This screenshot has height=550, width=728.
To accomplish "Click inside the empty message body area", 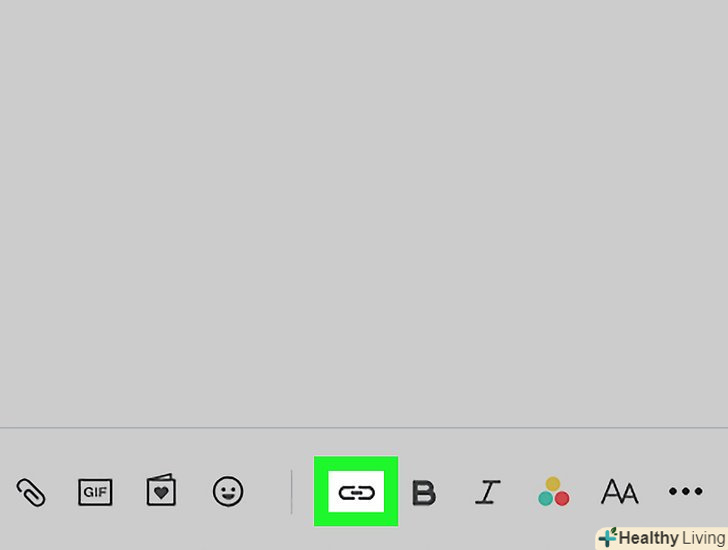I will [x=364, y=214].
